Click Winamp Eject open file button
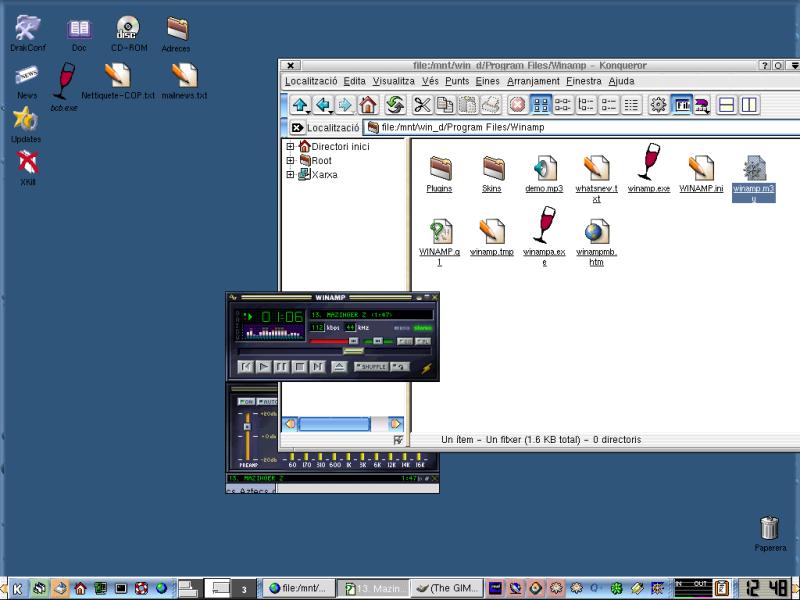 [x=339, y=367]
